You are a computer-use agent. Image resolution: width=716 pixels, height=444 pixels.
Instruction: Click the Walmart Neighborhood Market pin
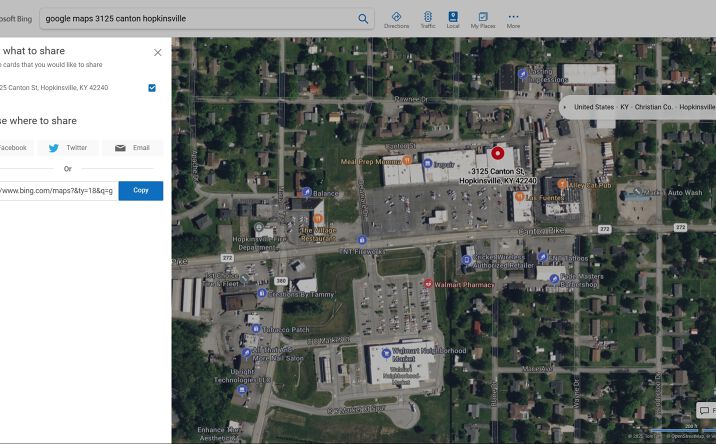pos(386,353)
